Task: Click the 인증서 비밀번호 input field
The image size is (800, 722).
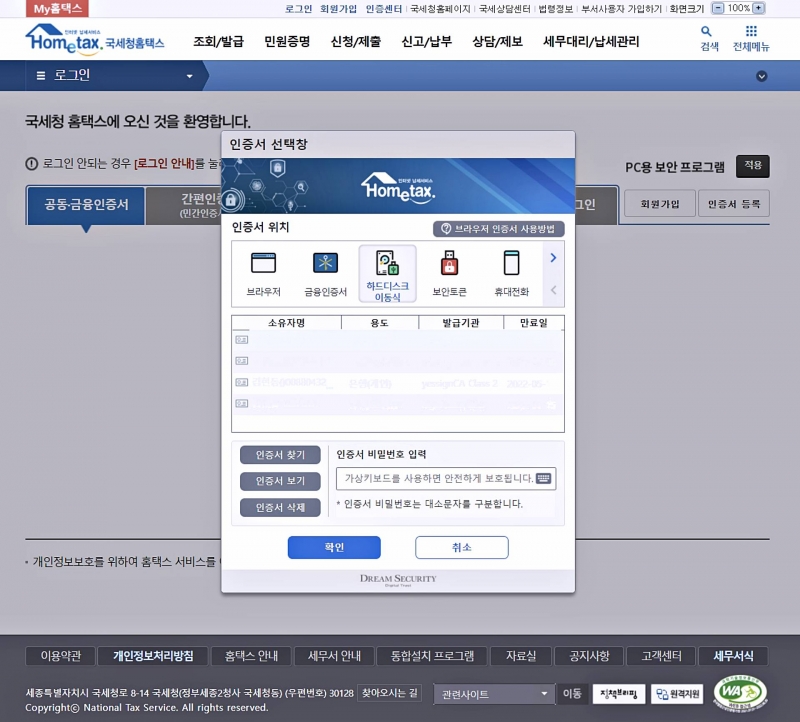Action: point(435,479)
